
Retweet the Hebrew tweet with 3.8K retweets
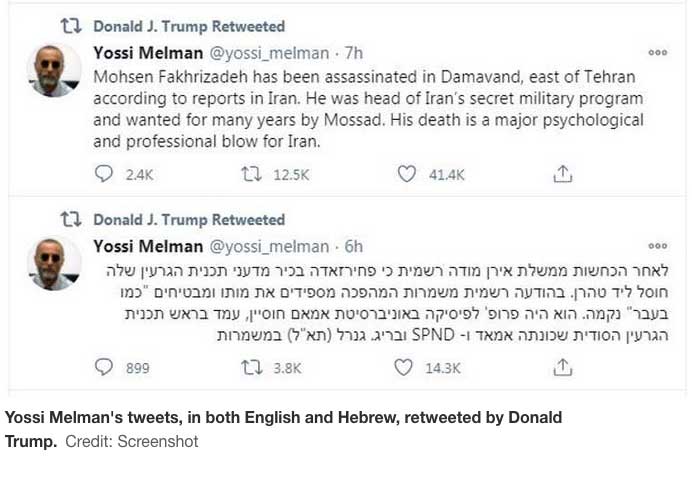[252, 368]
